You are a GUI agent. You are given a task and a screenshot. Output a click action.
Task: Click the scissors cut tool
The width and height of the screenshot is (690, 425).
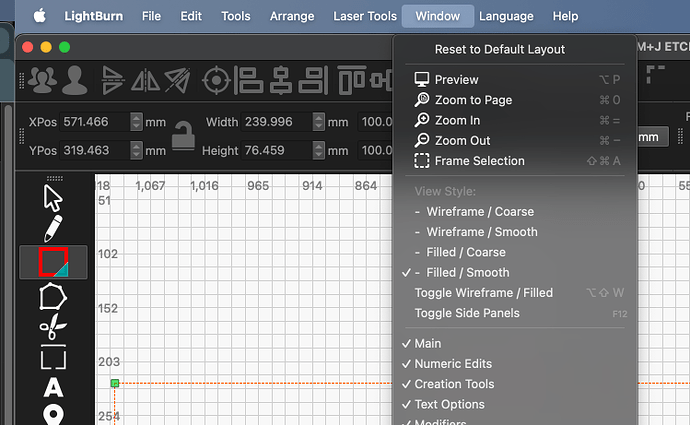tap(53, 326)
